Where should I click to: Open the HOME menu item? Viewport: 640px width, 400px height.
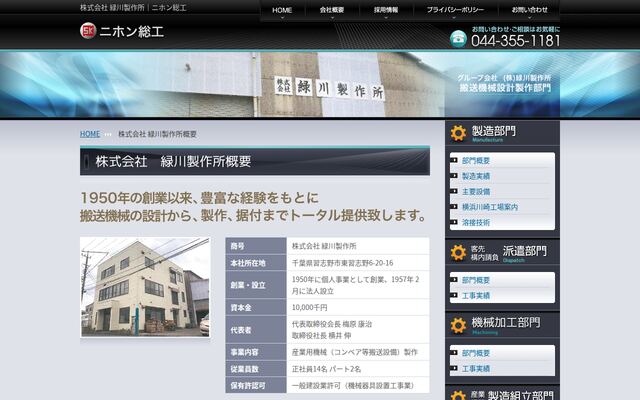pos(282,10)
